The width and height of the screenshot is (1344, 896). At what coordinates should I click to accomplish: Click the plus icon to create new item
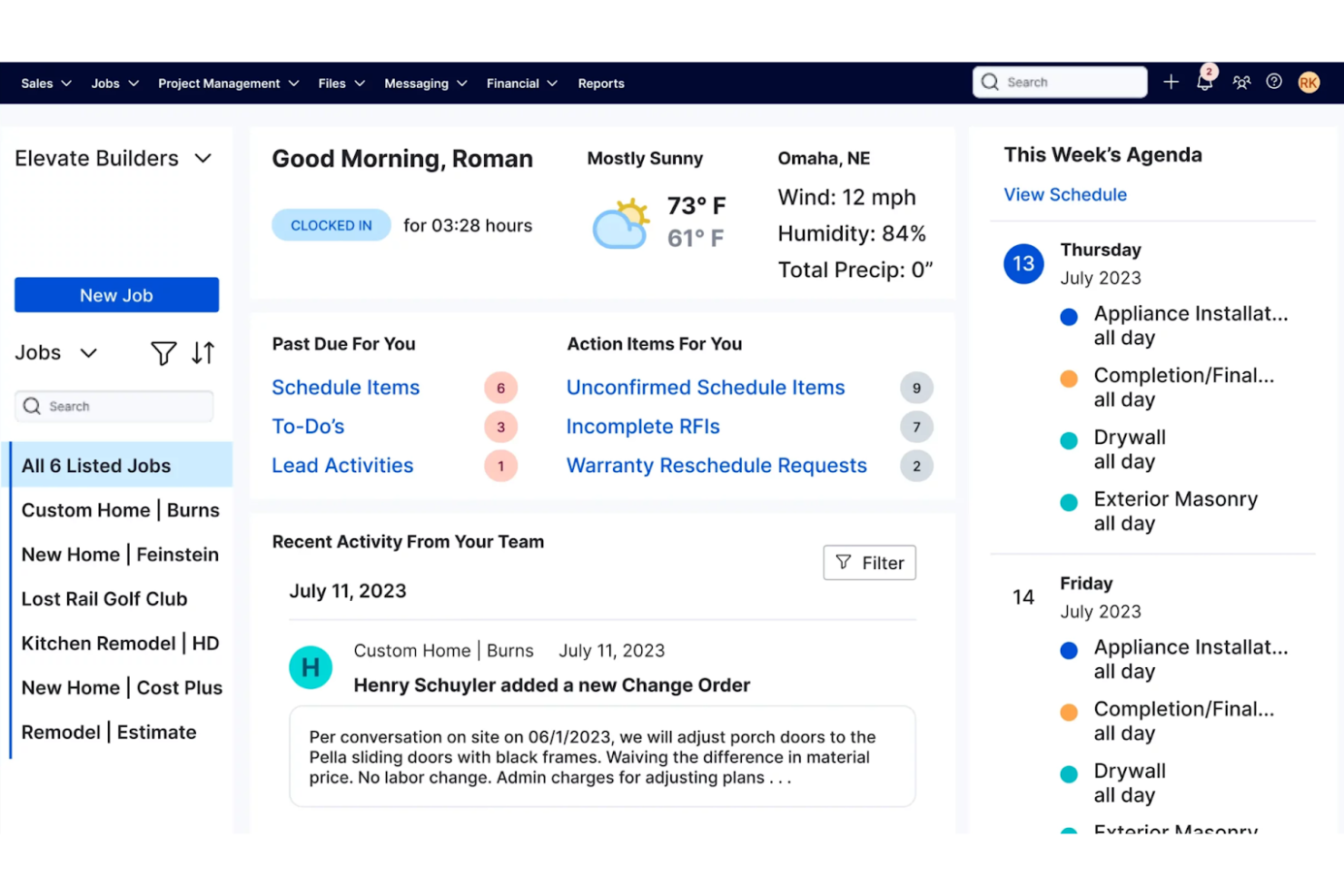click(x=1171, y=82)
